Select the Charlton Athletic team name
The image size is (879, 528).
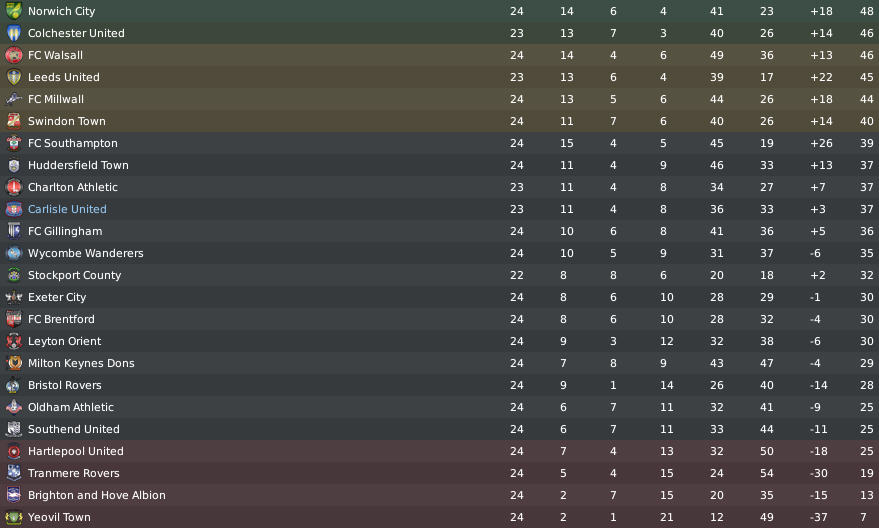tap(73, 187)
